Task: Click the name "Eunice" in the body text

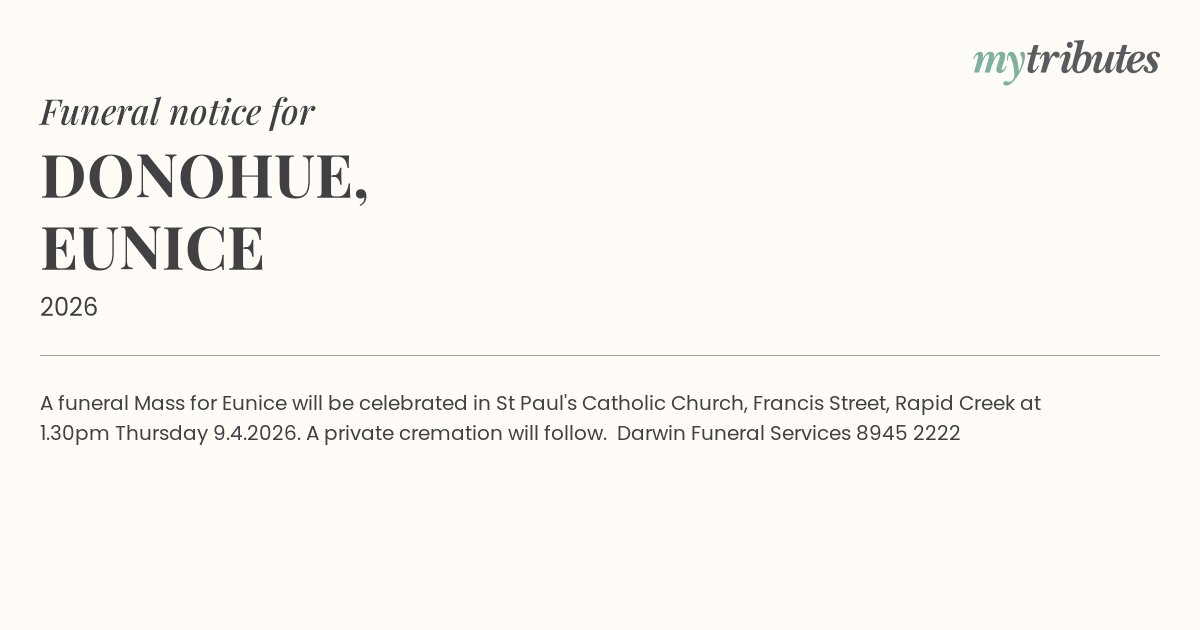Action: (x=254, y=403)
